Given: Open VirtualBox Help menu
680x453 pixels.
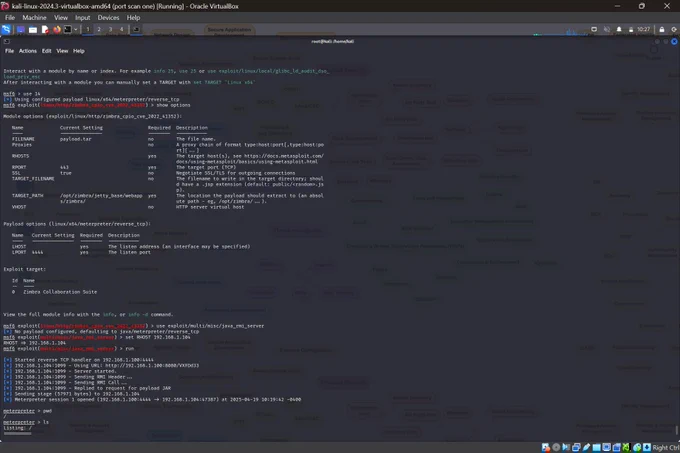Looking at the screenshot, I should (x=133, y=18).
